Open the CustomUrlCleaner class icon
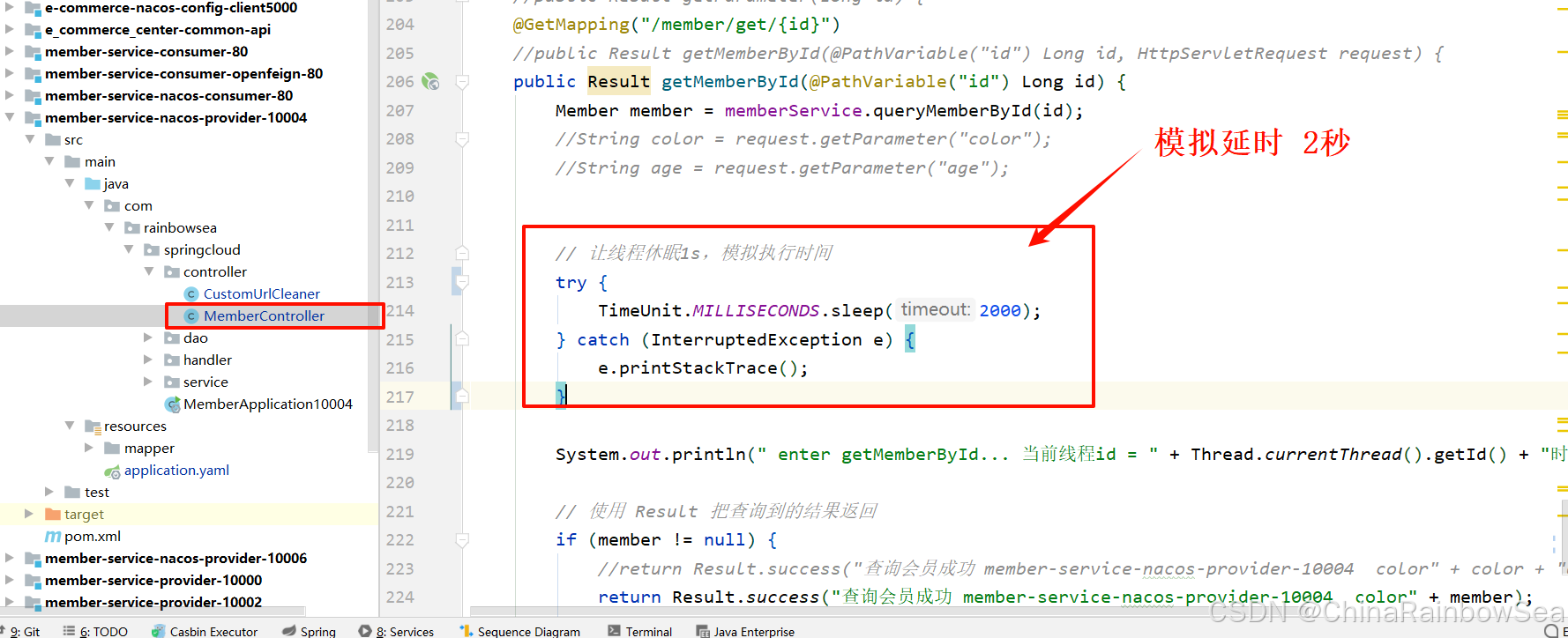Screen dimensions: 1568x638 tap(191, 293)
